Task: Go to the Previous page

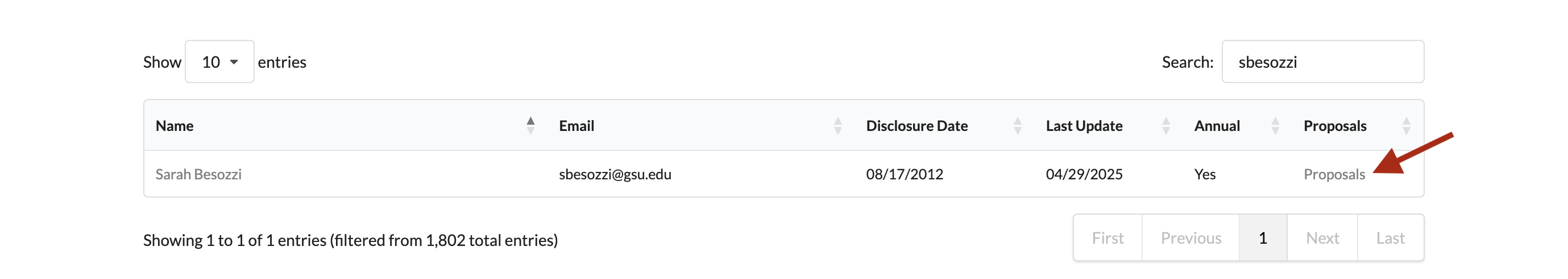Action: [x=1190, y=237]
